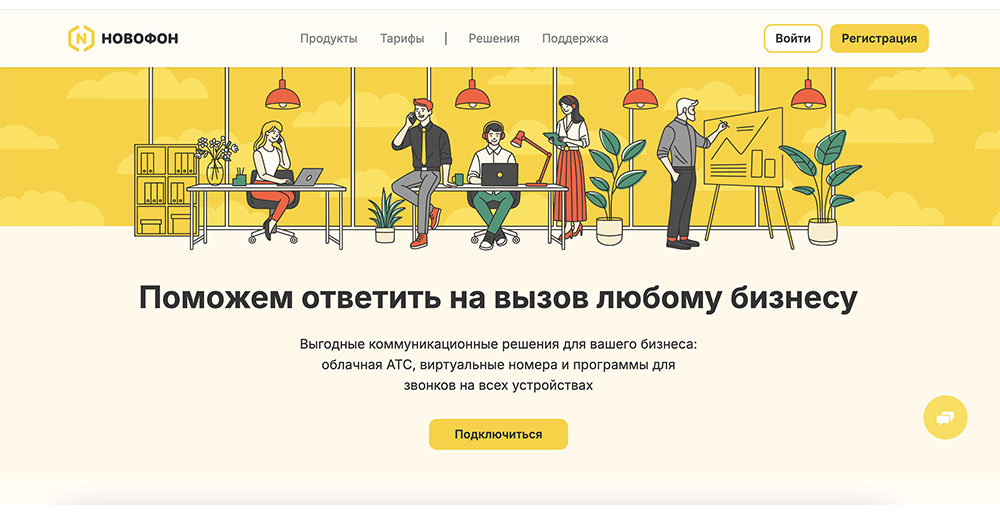Select Поддержка in the top navigation

(x=575, y=38)
